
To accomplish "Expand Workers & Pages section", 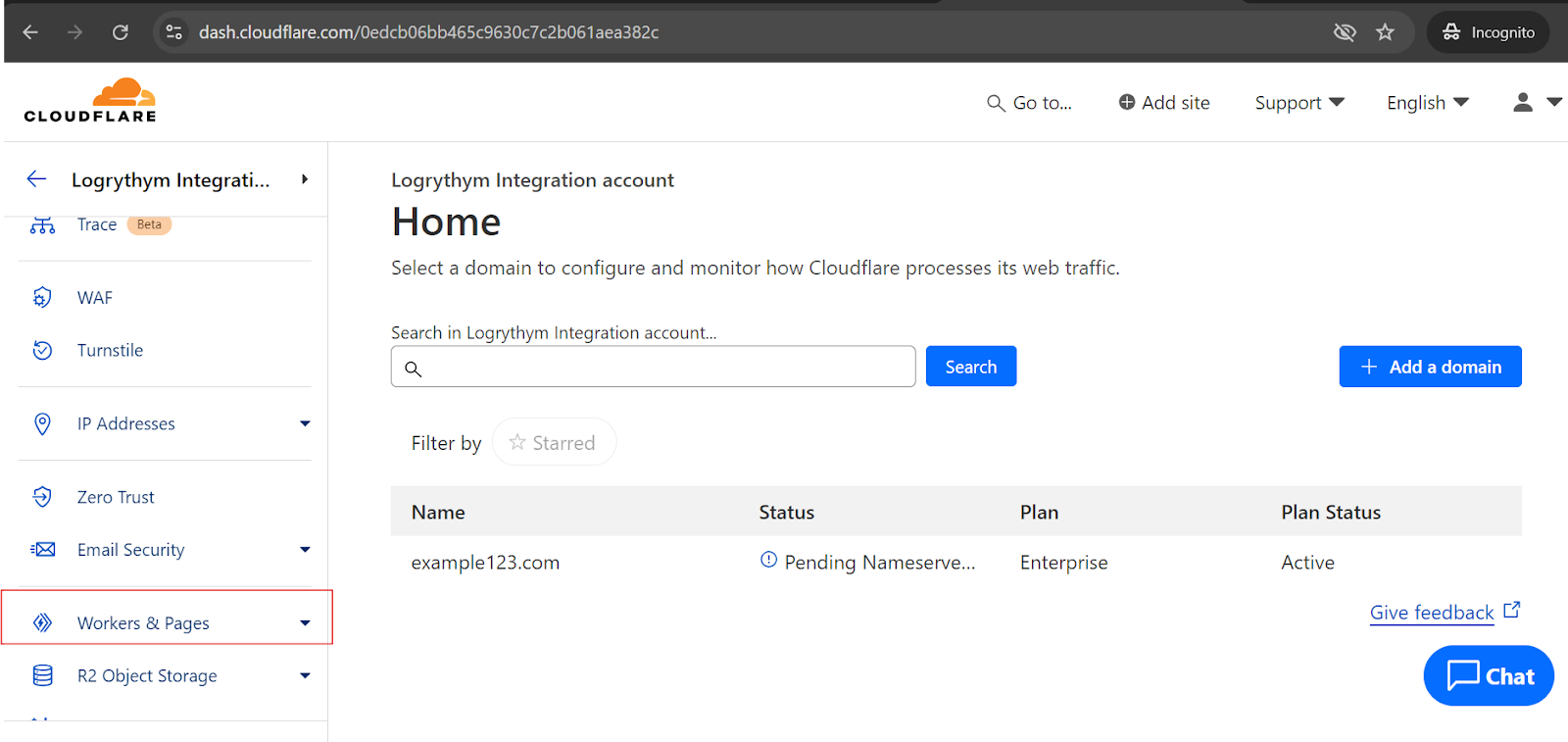I will [305, 623].
